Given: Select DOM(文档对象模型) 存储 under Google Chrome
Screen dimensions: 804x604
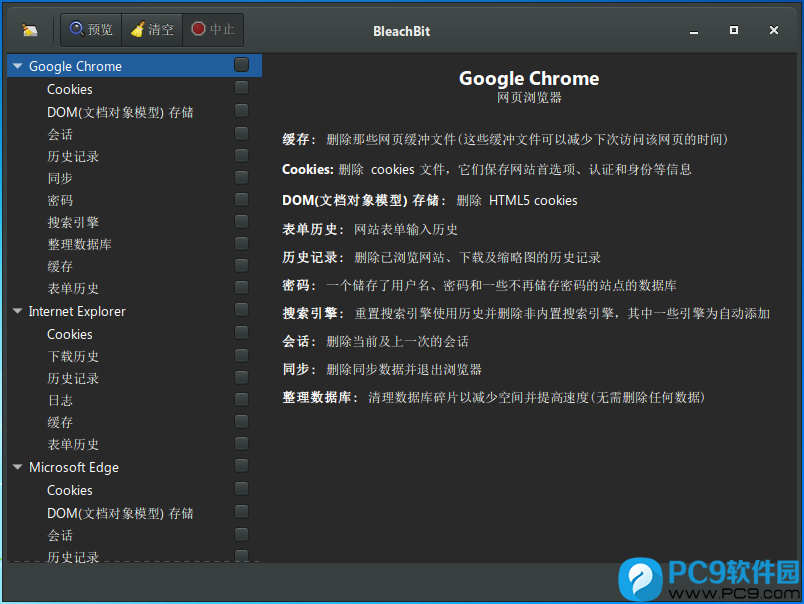Looking at the screenshot, I should [120, 112].
